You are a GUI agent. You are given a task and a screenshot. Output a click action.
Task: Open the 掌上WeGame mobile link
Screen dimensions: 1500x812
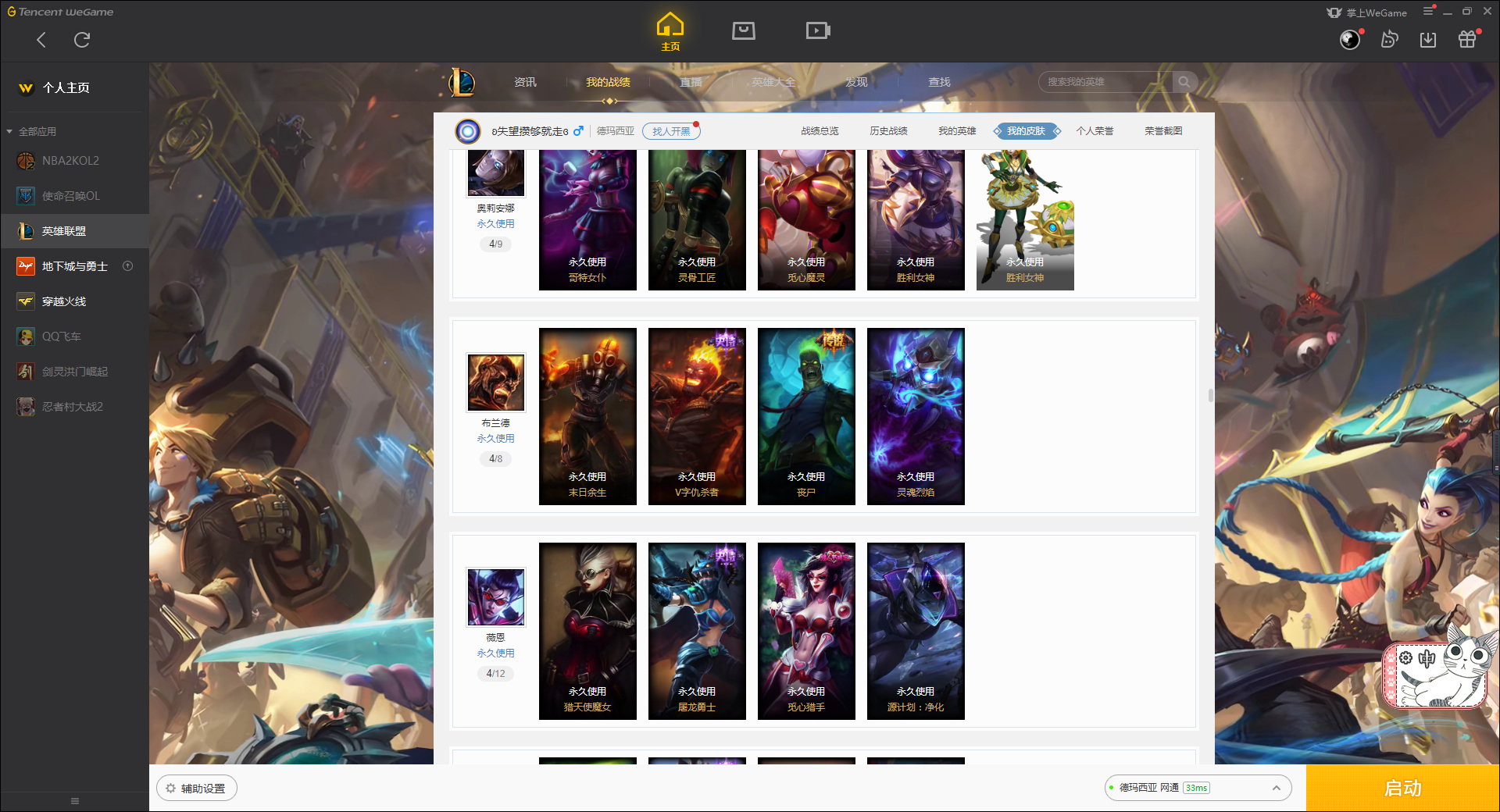(1366, 12)
